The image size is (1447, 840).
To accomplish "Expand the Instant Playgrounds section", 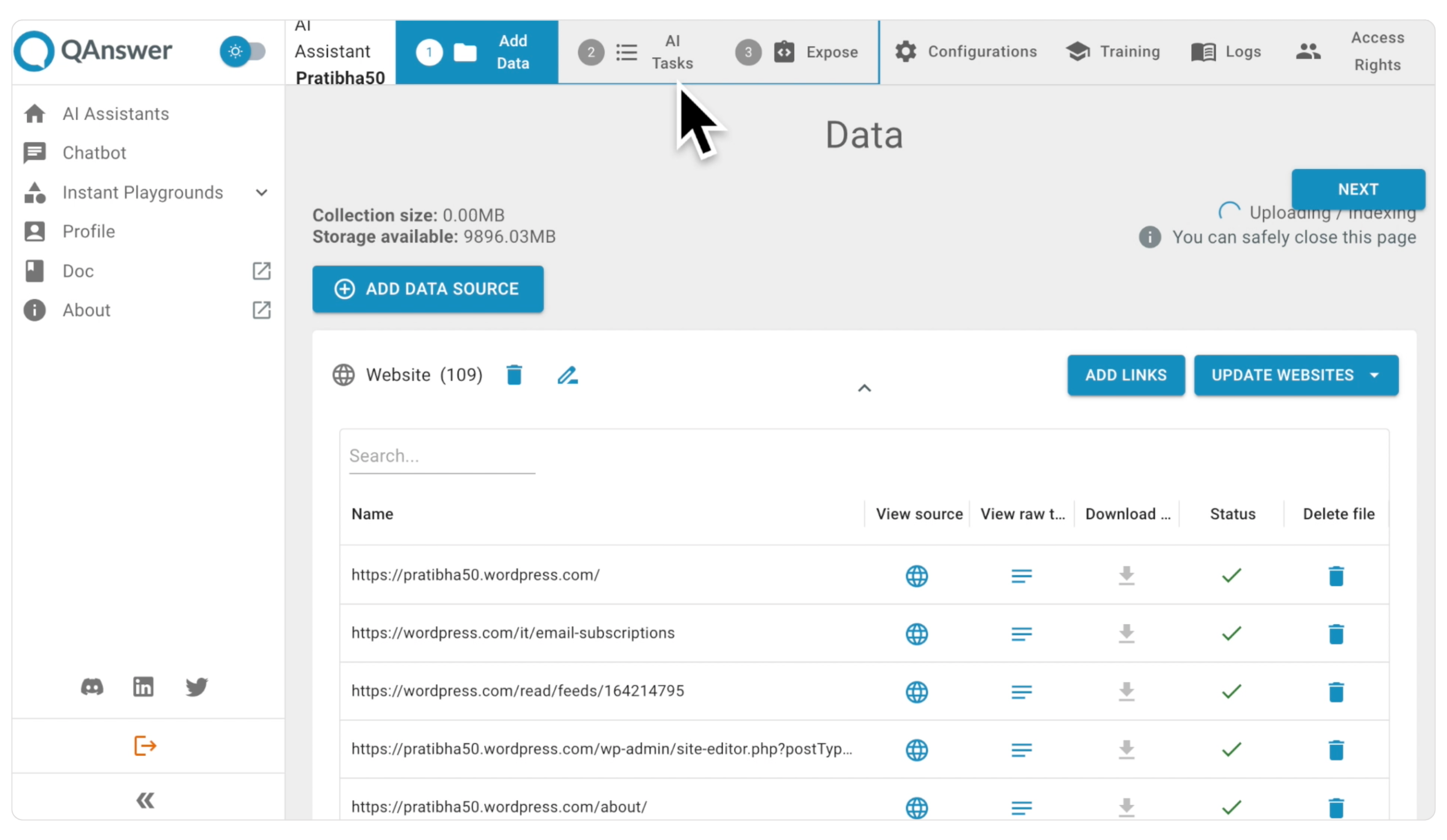I will [261, 192].
